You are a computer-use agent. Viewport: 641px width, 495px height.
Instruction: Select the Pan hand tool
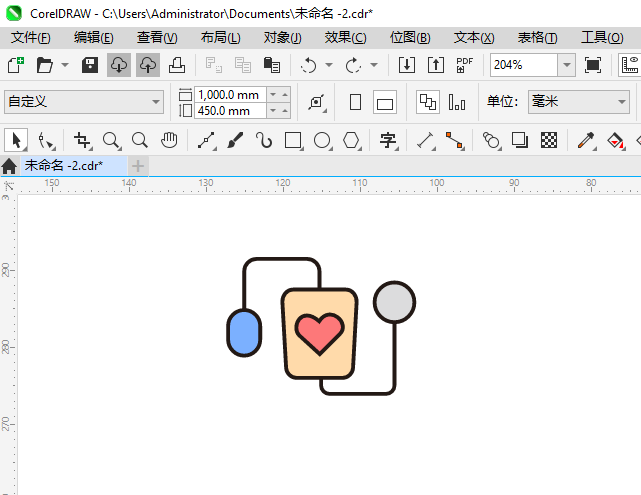tap(169, 140)
